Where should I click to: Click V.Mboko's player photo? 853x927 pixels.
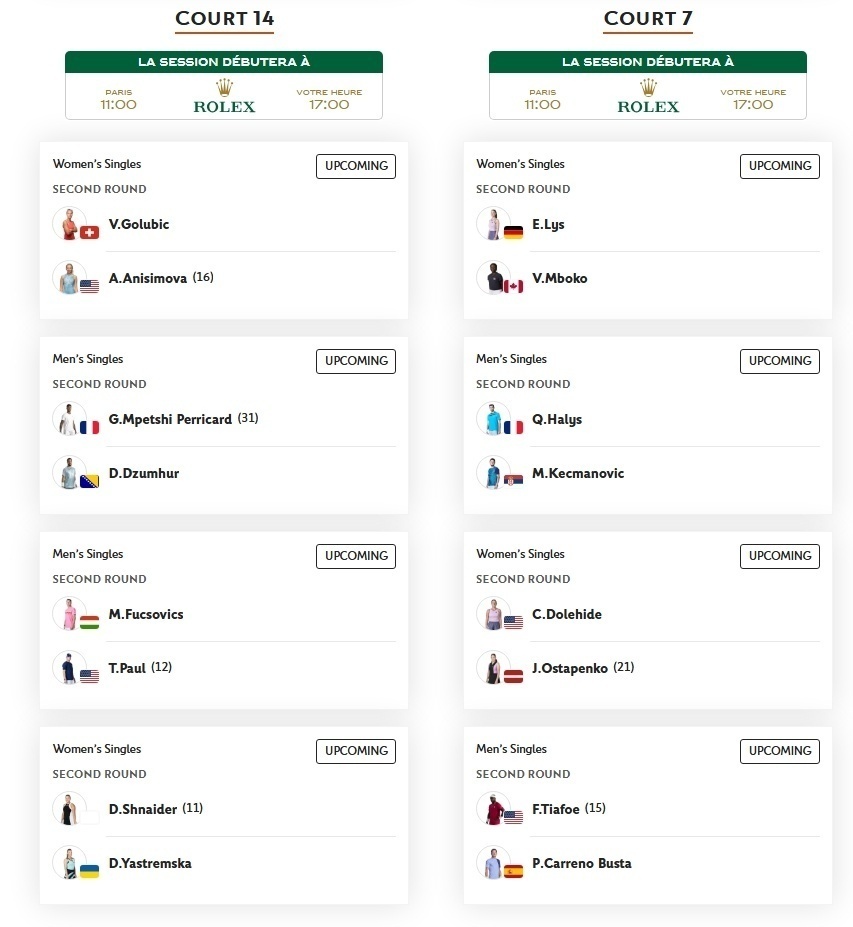[492, 277]
